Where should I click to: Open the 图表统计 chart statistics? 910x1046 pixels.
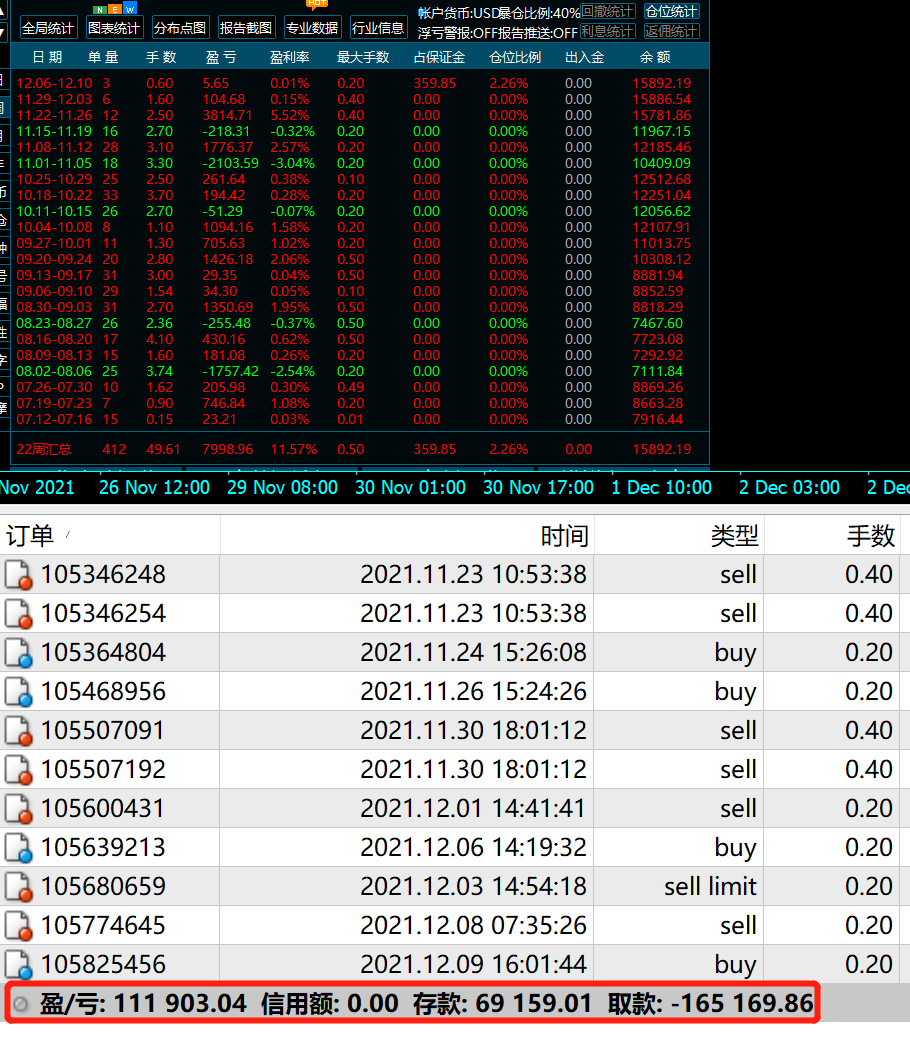point(113,28)
